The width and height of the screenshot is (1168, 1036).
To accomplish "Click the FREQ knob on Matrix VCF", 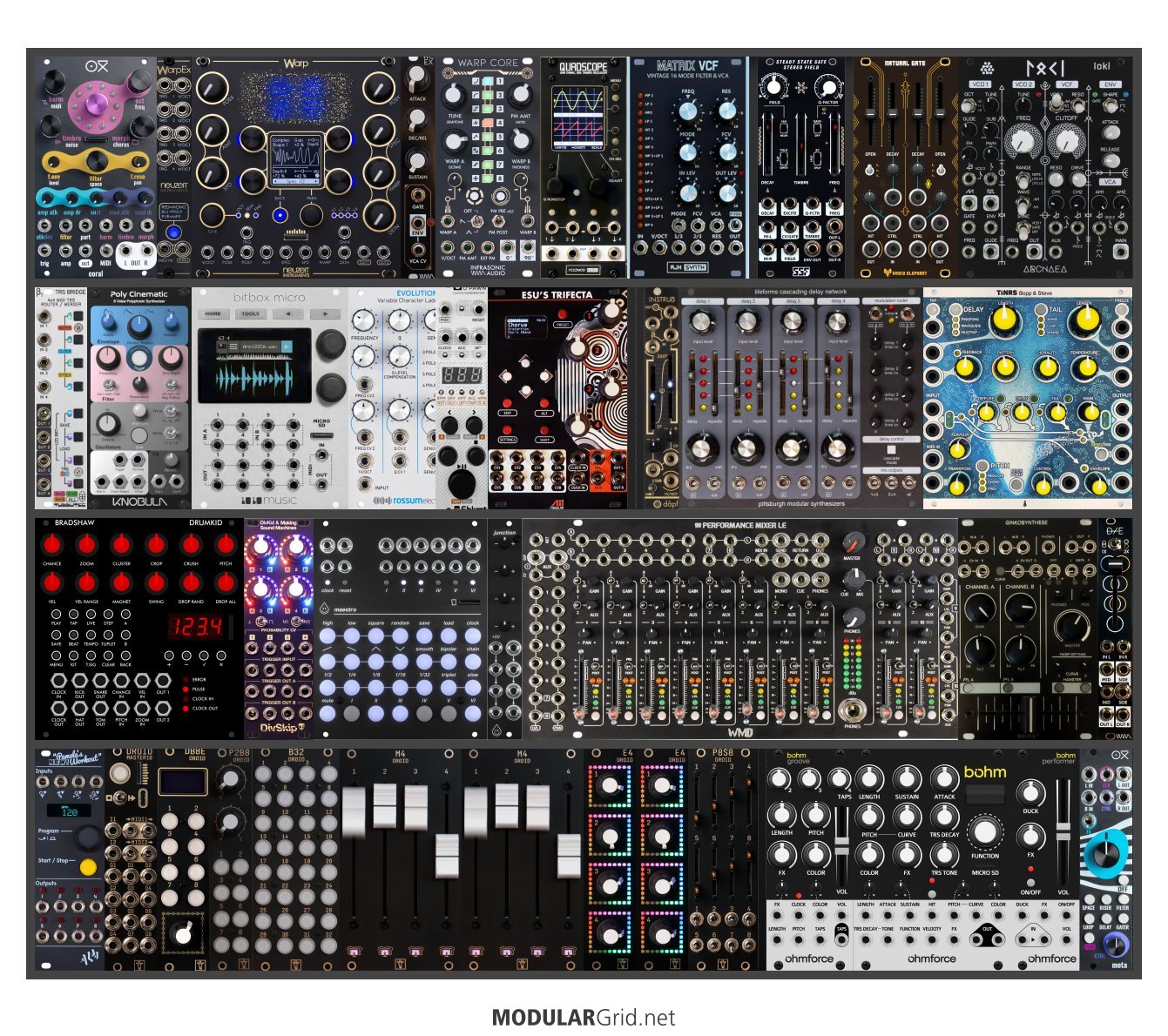I will tap(688, 111).
